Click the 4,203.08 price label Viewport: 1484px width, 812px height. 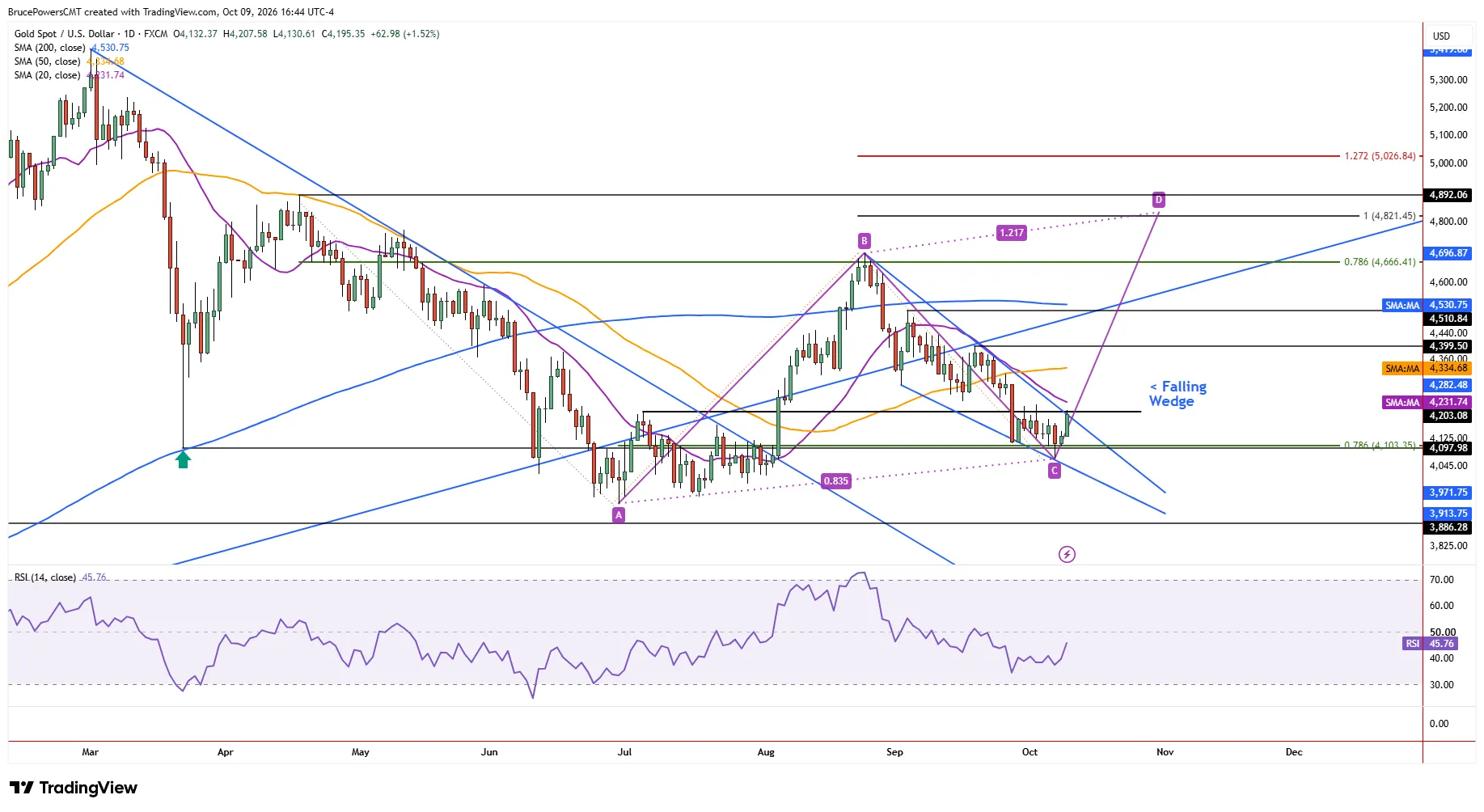click(x=1448, y=416)
